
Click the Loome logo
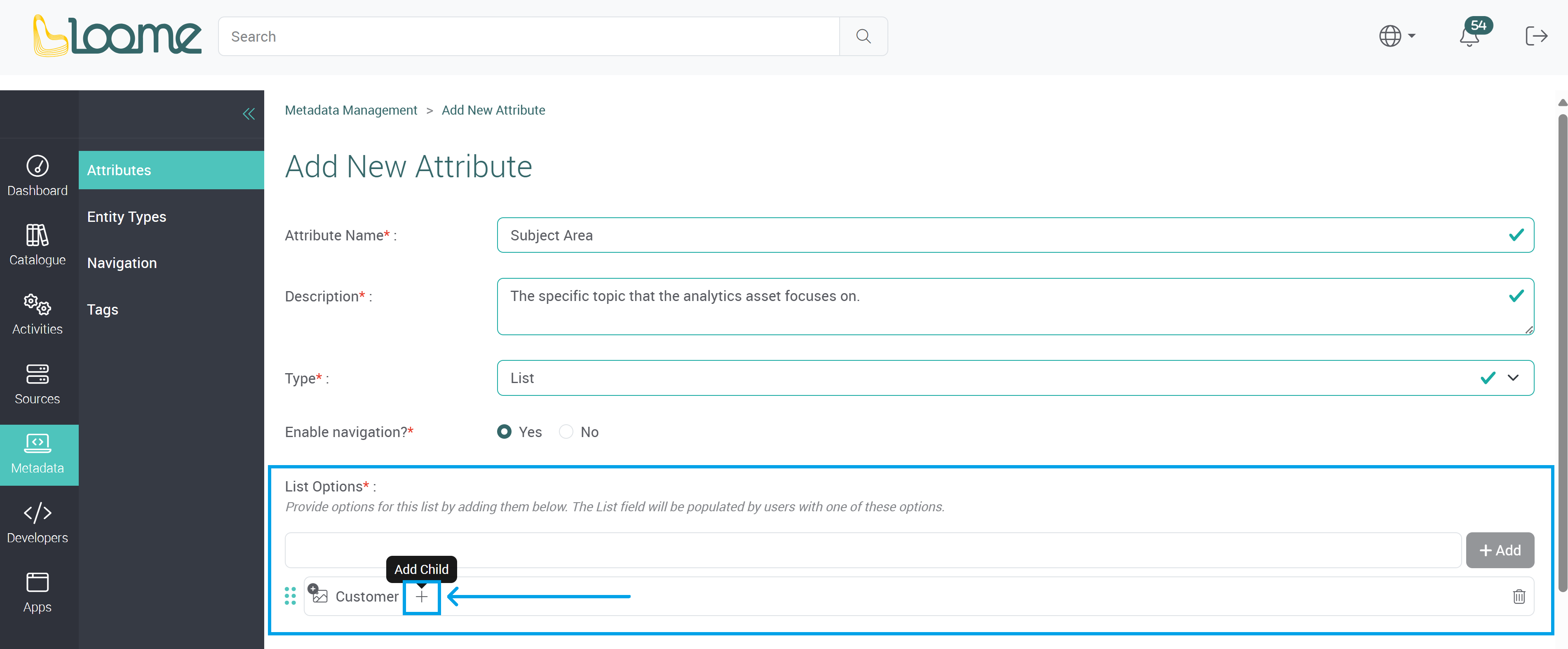point(117,36)
